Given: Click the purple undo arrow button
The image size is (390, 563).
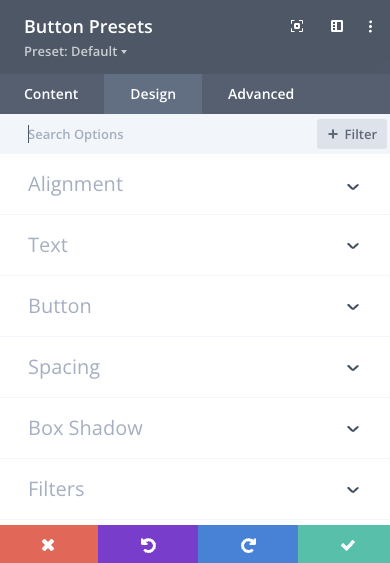Looking at the screenshot, I should [148, 544].
